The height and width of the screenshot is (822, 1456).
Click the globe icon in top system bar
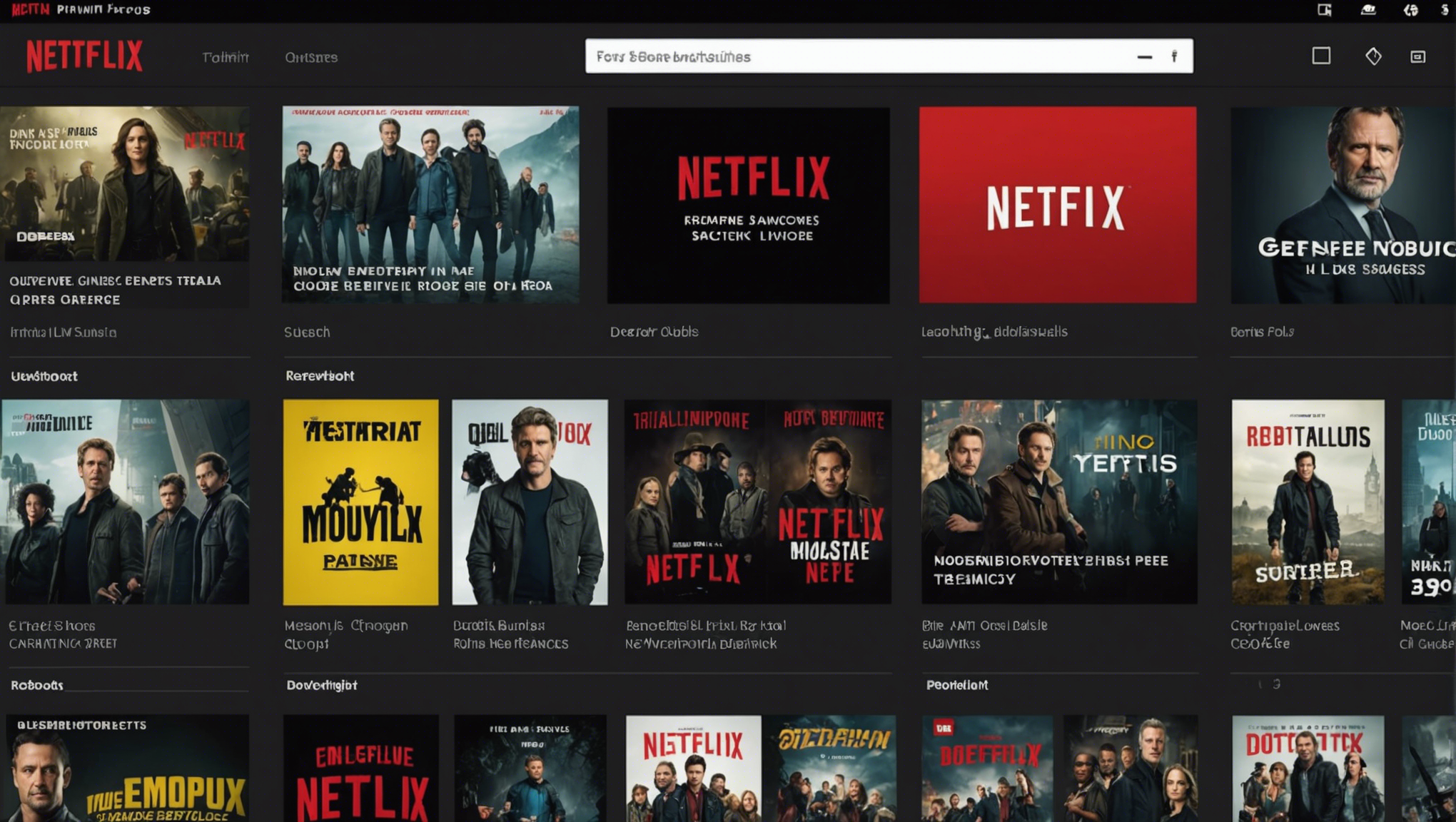coord(1411,9)
